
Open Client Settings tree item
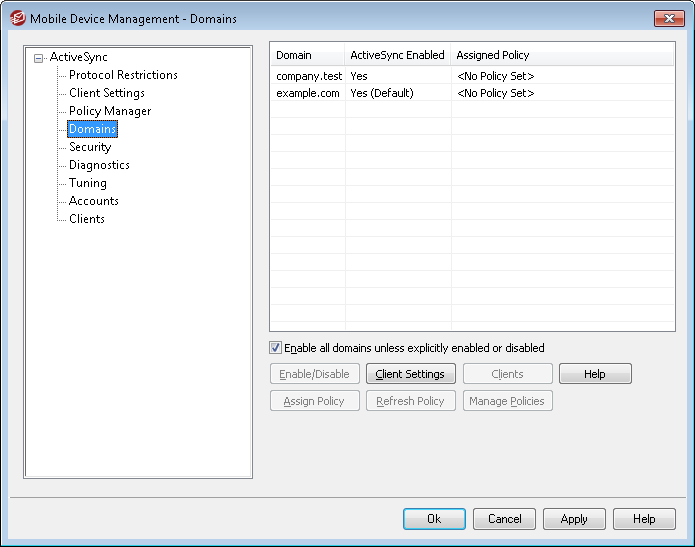(106, 93)
